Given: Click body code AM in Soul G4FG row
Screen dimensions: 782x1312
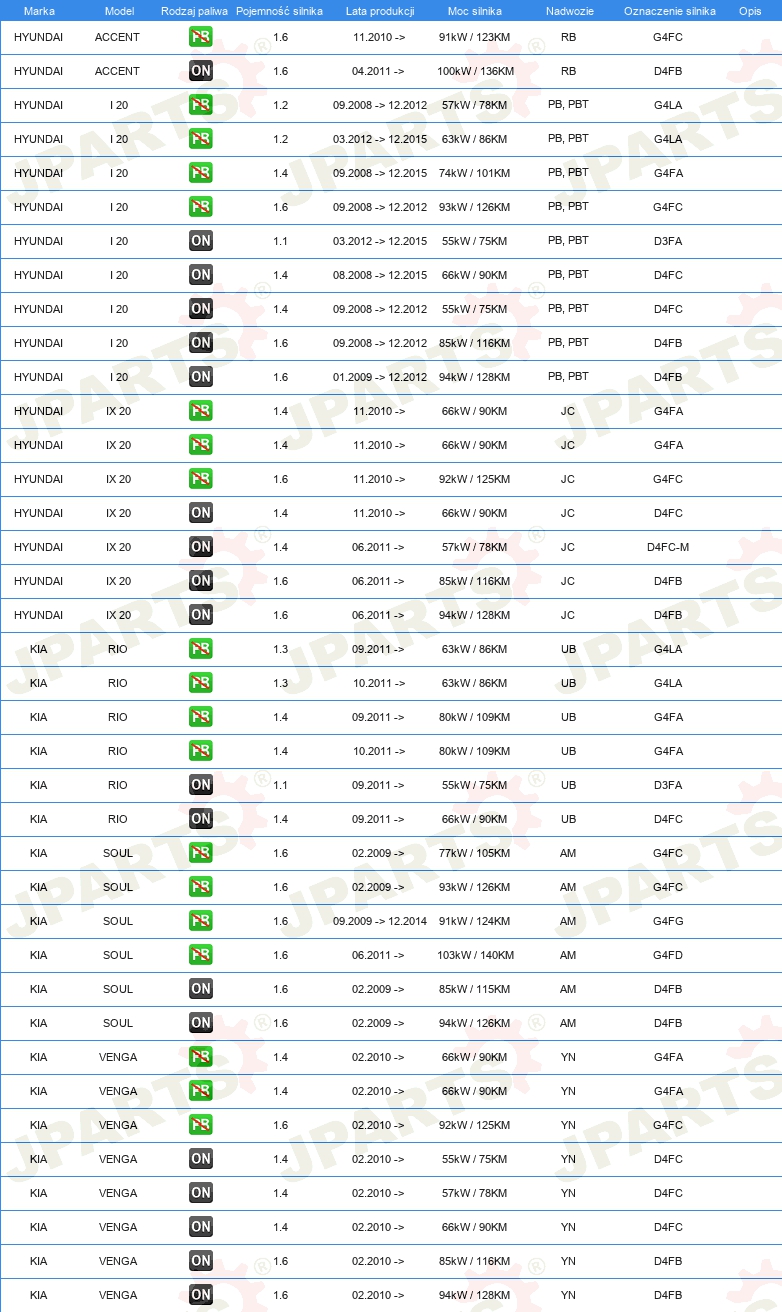Looking at the screenshot, I should click(x=568, y=921).
